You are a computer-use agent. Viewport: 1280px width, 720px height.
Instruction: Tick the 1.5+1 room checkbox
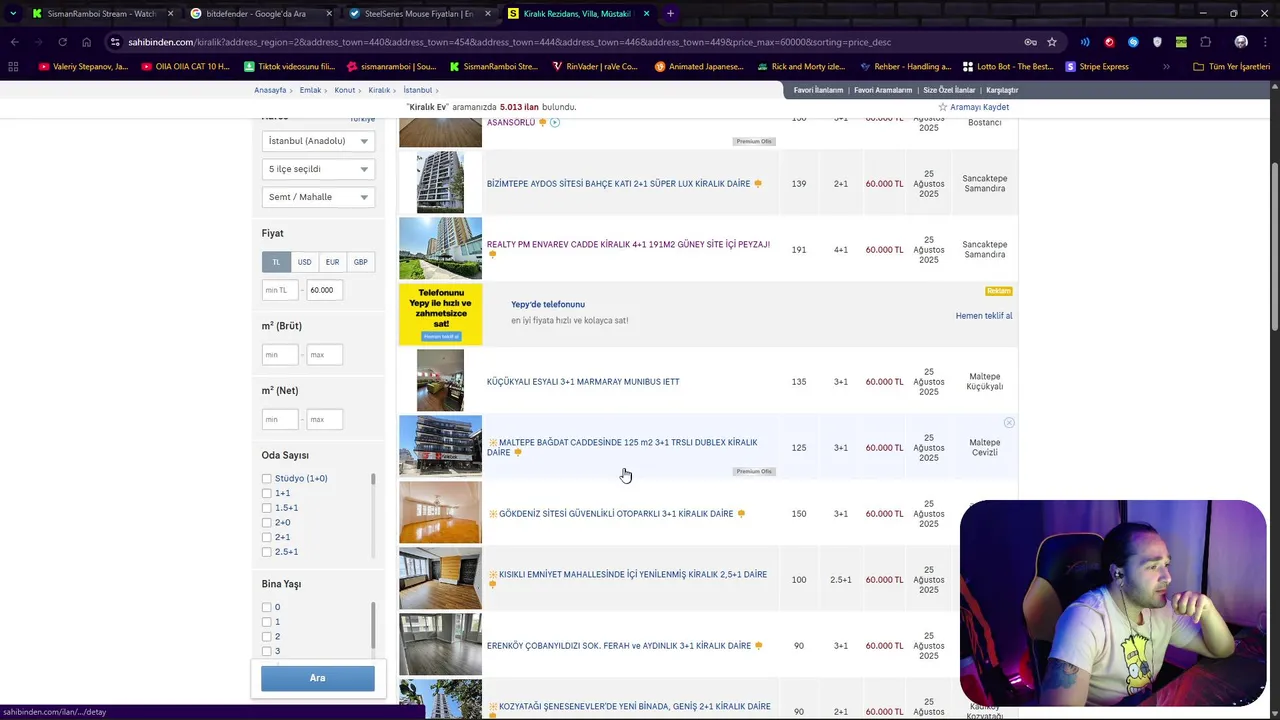(x=267, y=508)
